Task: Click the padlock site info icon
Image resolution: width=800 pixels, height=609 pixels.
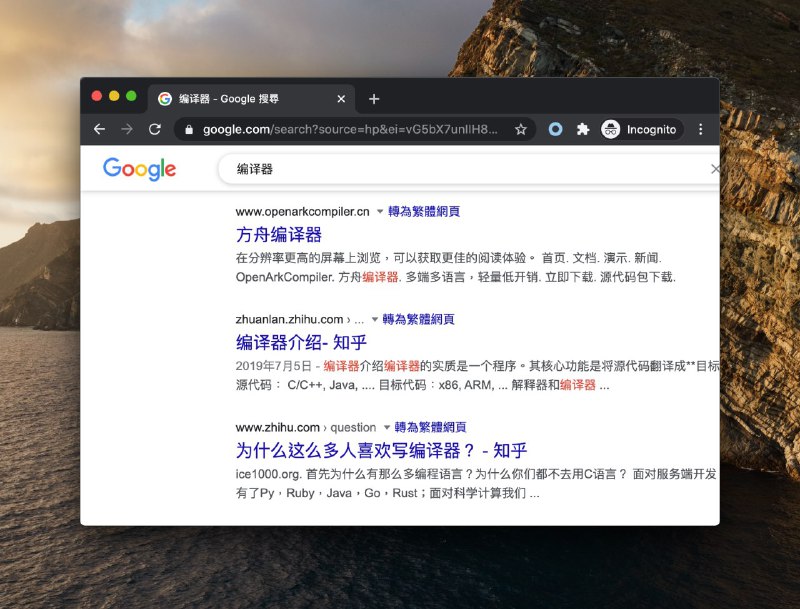Action: click(x=189, y=130)
